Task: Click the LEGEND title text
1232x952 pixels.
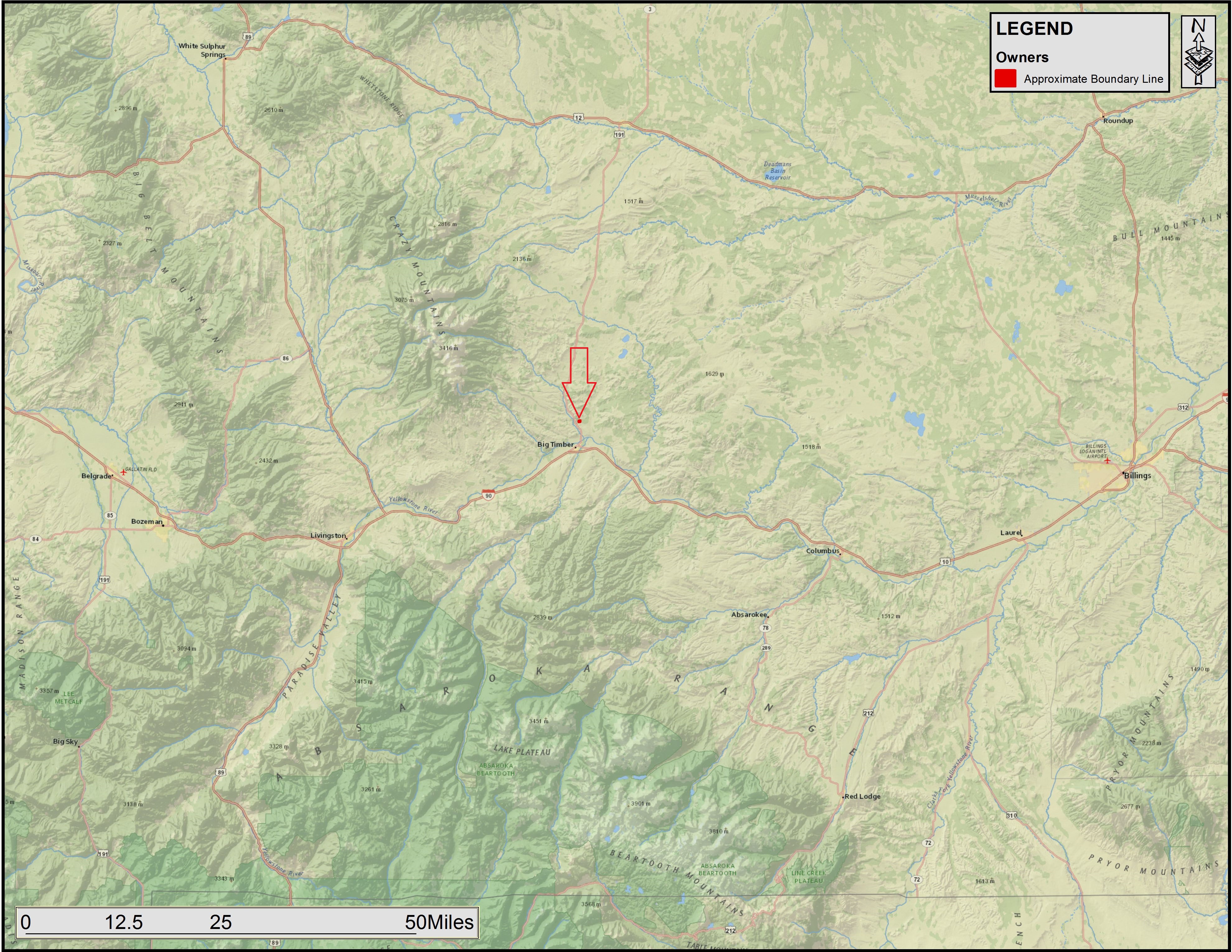Action: [1034, 29]
